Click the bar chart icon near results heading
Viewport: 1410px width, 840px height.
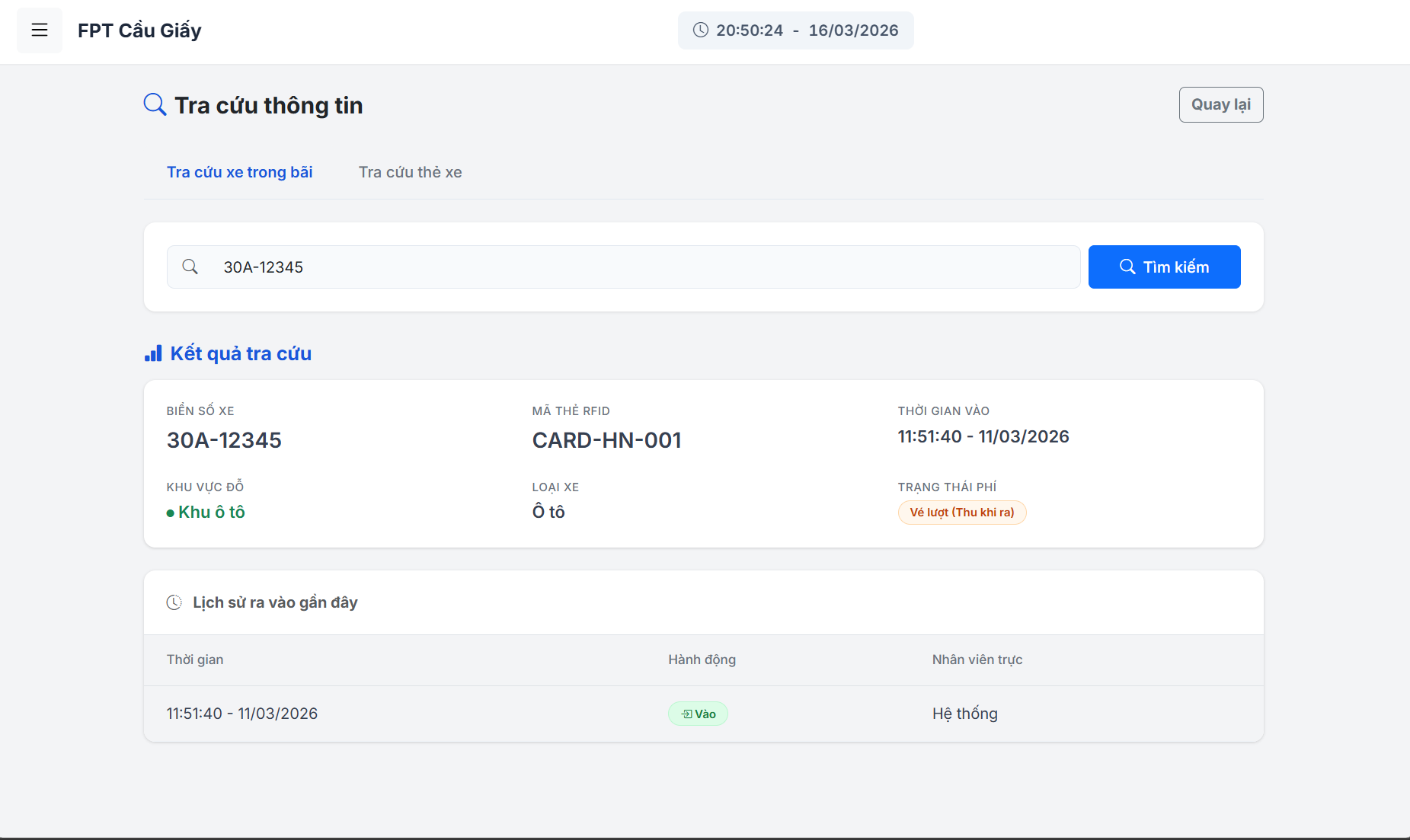[x=153, y=353]
